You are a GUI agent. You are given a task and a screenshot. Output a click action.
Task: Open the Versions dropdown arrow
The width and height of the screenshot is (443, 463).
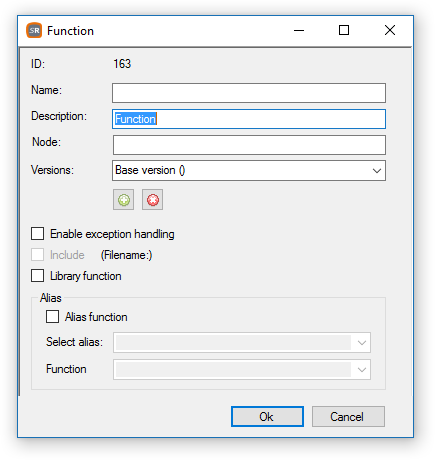(377, 171)
